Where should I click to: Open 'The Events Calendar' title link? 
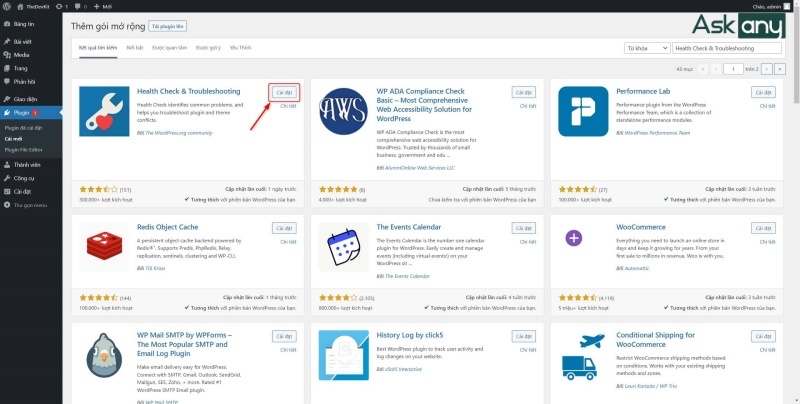point(409,227)
